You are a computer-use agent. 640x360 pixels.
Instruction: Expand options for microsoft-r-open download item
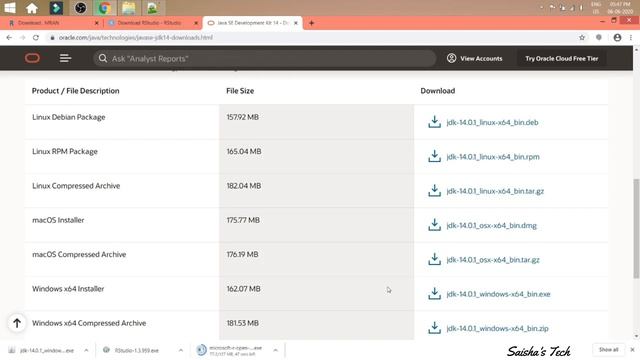pos(276,350)
